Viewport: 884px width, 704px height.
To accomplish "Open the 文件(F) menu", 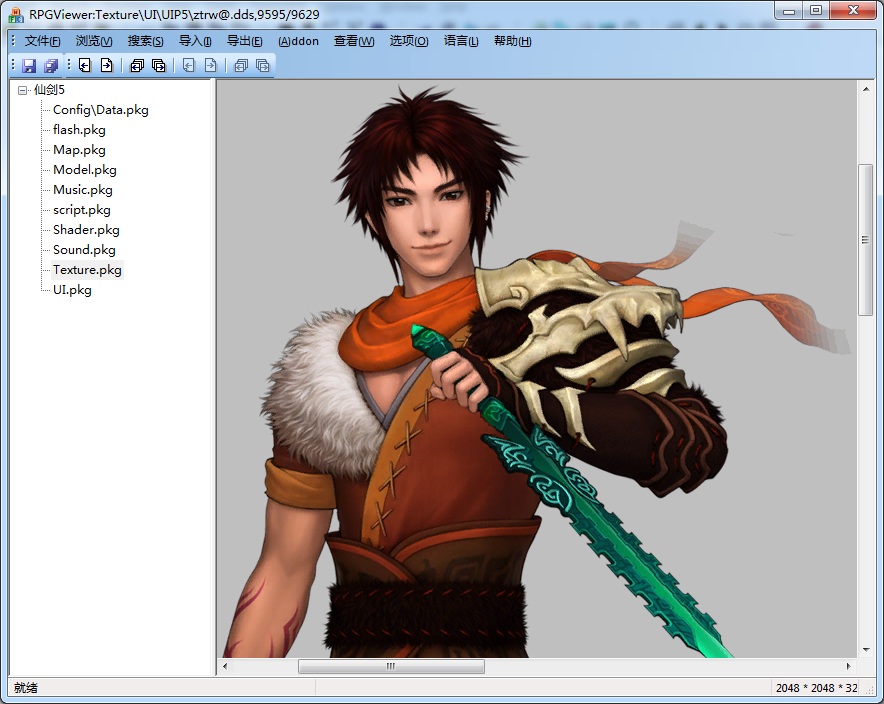I will 42,41.
